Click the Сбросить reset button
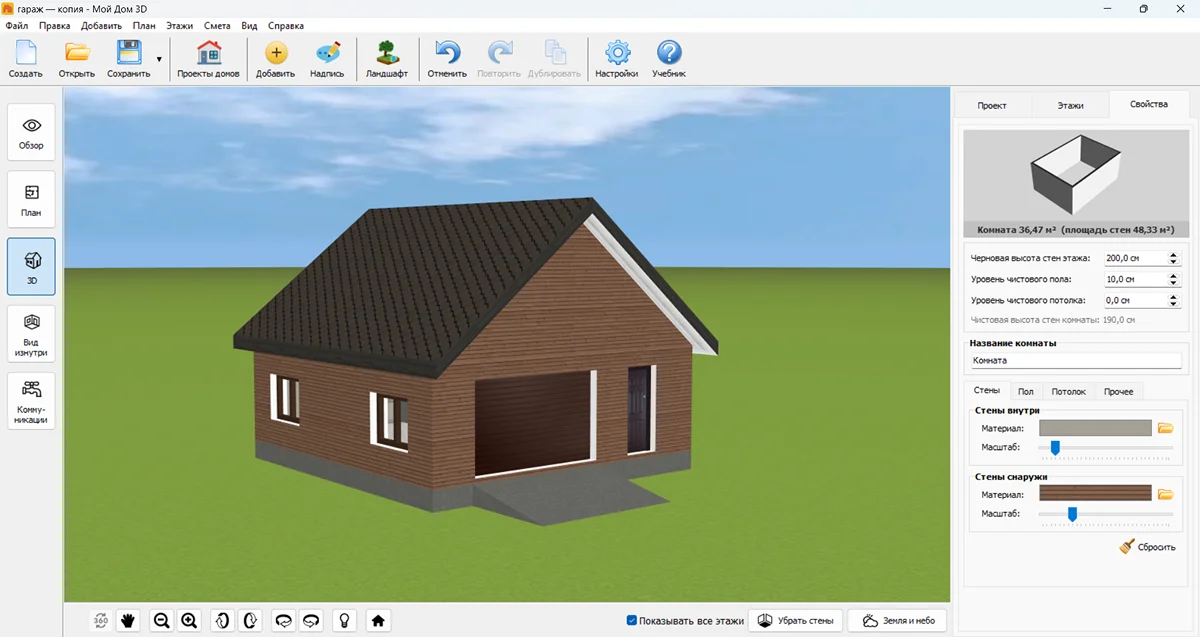1200x637 pixels. [1148, 547]
